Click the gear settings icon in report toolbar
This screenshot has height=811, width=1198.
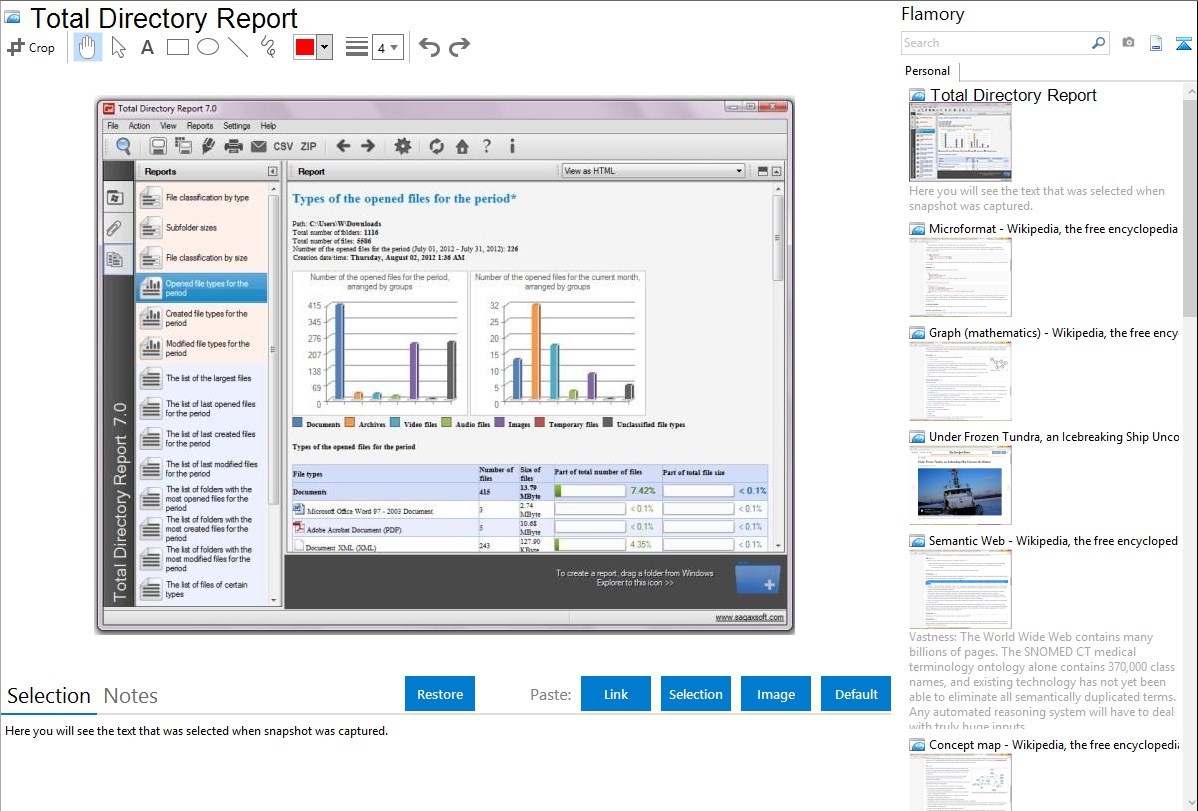coord(403,146)
